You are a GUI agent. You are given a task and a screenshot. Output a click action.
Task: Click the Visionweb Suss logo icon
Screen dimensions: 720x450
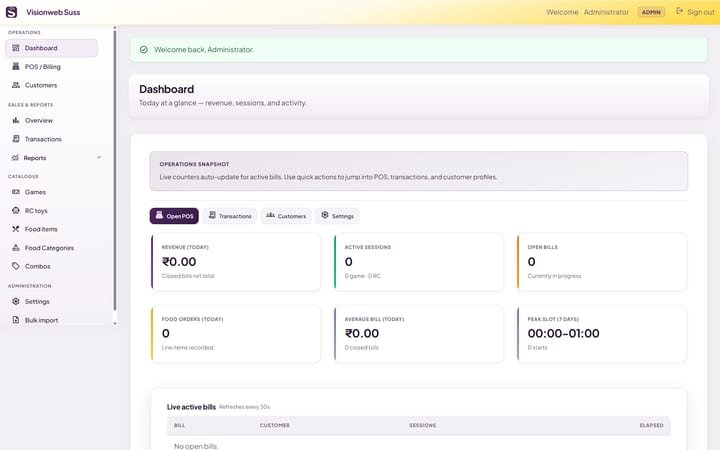(11, 12)
